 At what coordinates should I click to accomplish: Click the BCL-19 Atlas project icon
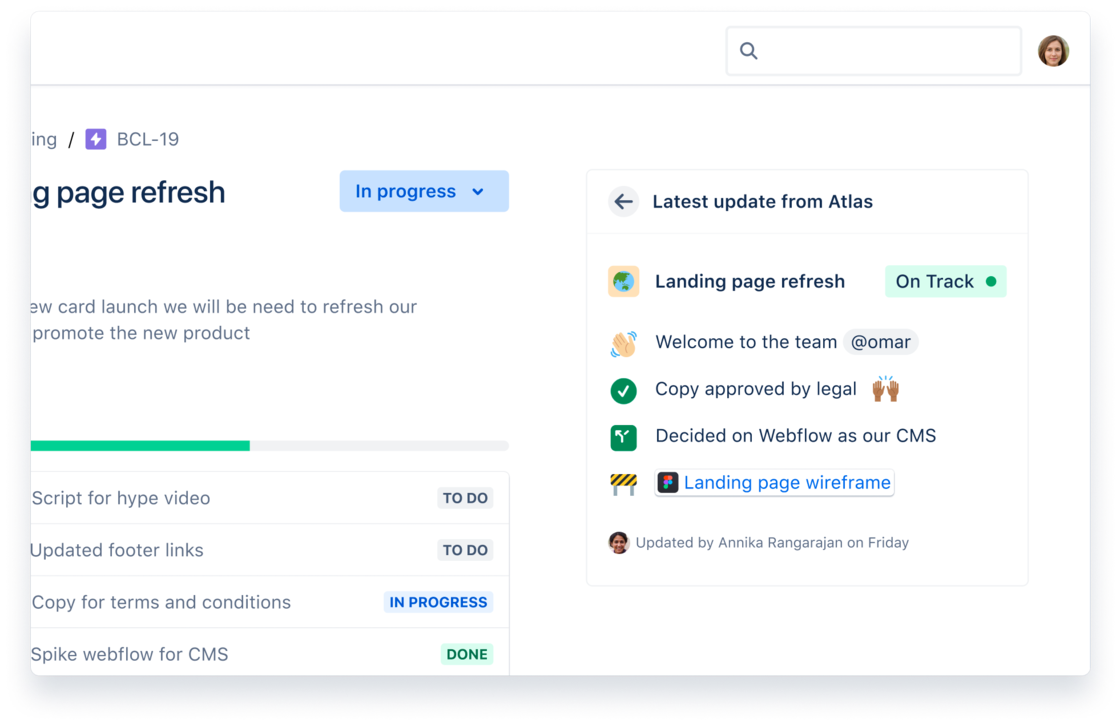coord(96,139)
